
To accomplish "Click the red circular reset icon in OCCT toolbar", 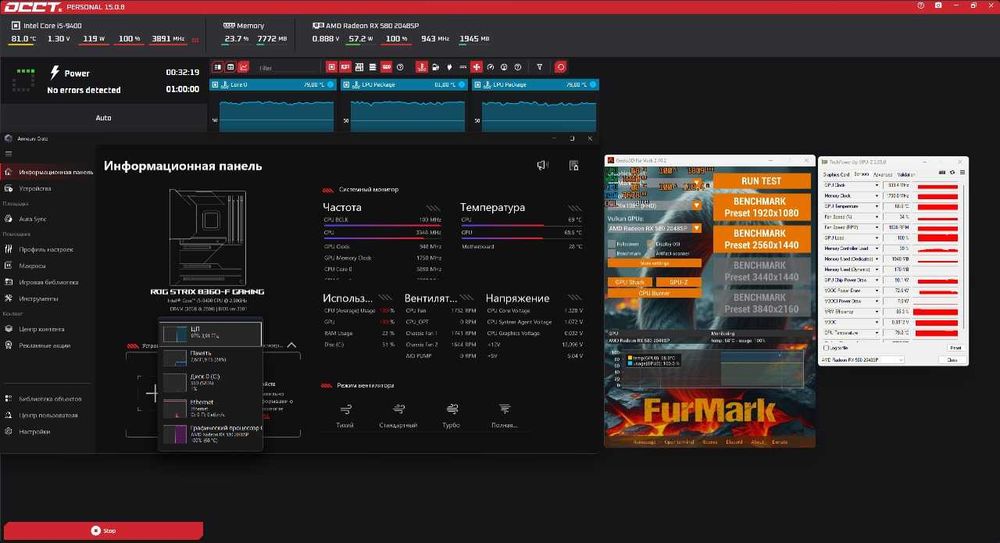I will tap(561, 67).
